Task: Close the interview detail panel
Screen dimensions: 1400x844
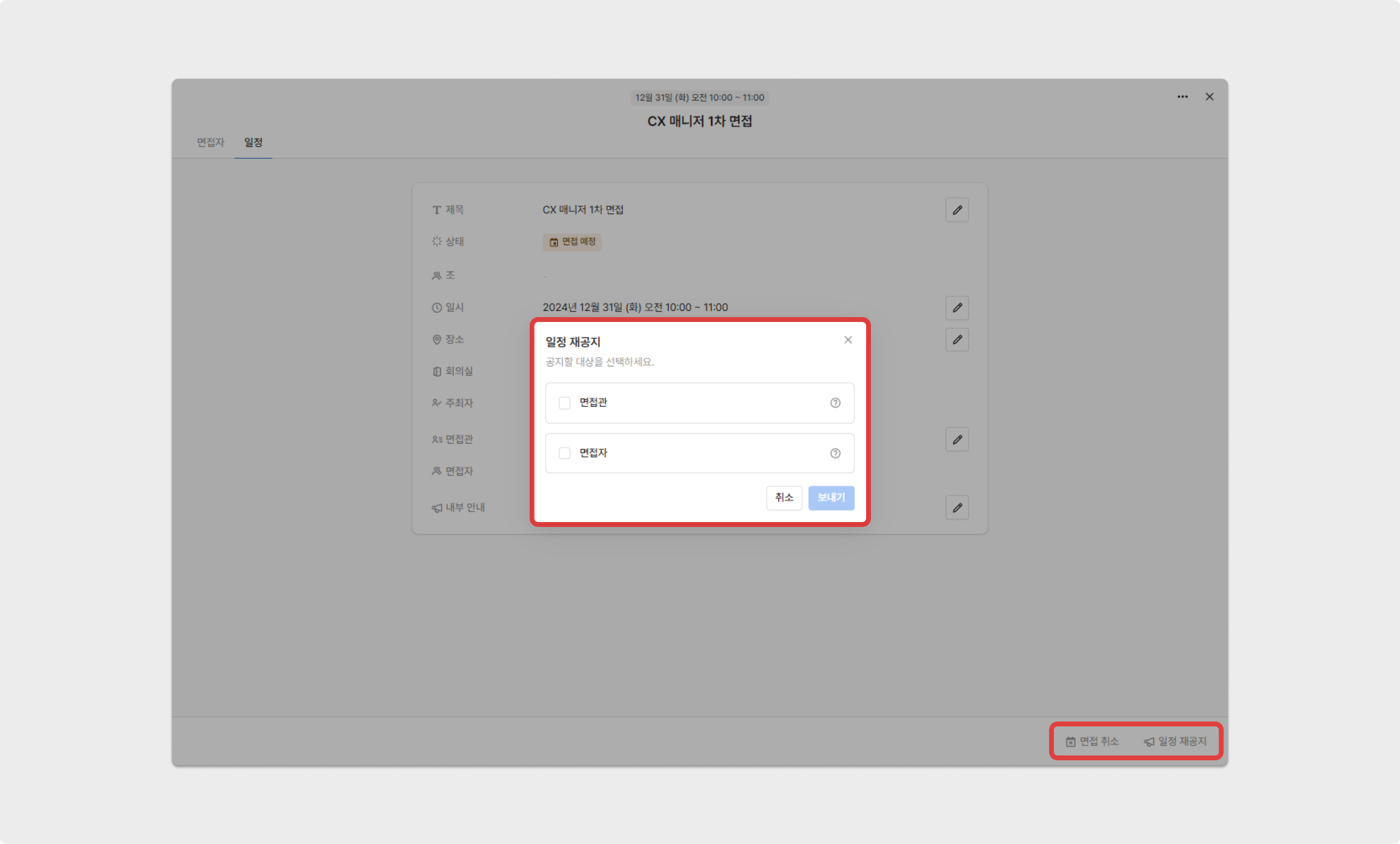Action: coord(1210,97)
